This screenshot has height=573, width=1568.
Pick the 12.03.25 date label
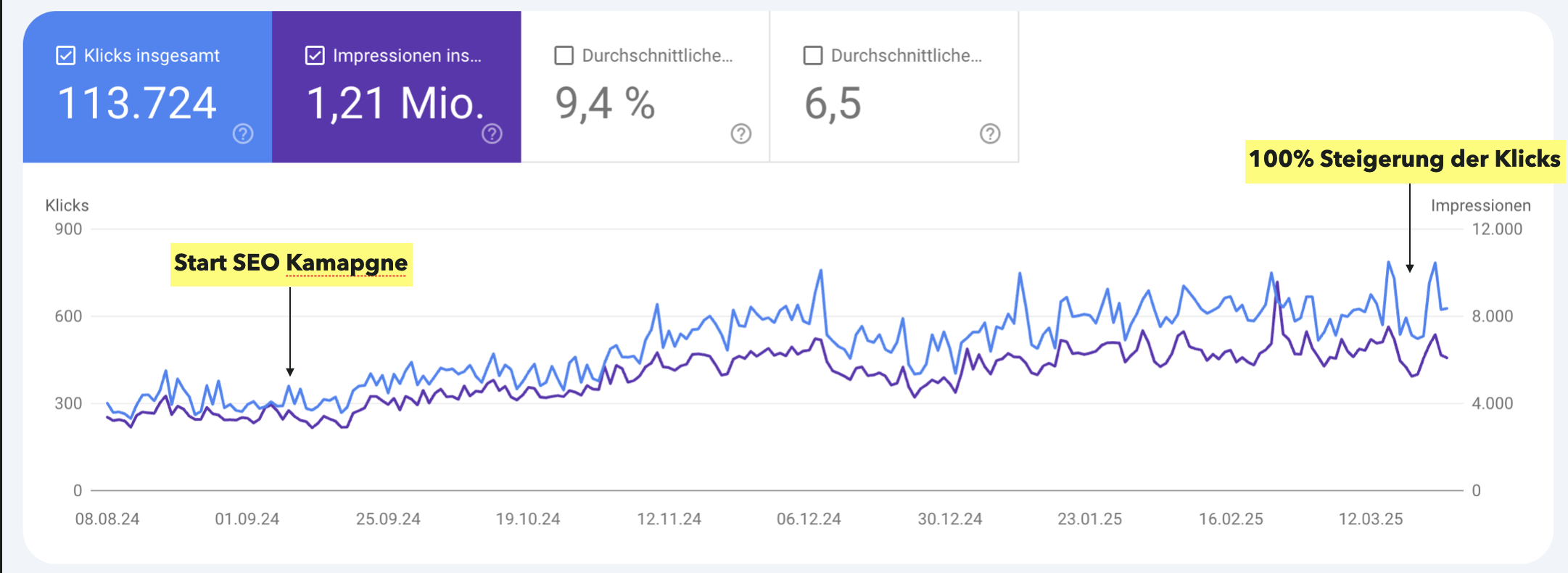pos(1370,519)
